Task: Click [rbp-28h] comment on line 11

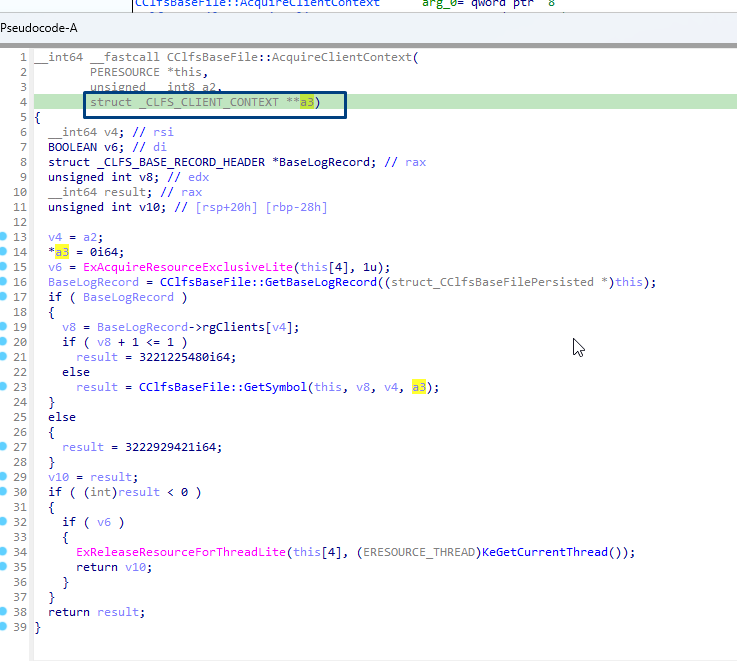Action: tap(297, 207)
